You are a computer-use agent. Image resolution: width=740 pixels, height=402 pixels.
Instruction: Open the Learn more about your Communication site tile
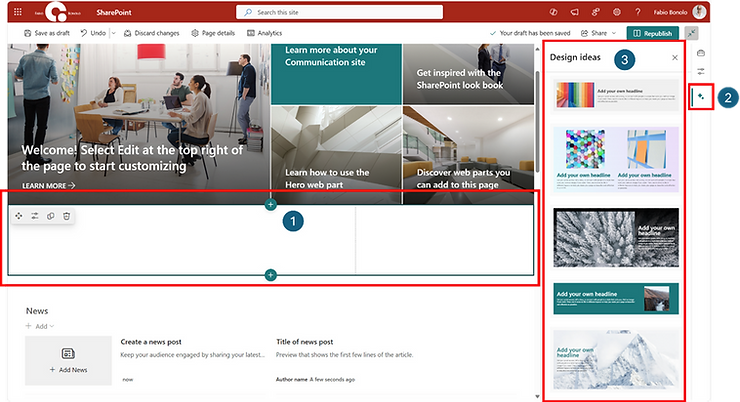click(x=336, y=74)
